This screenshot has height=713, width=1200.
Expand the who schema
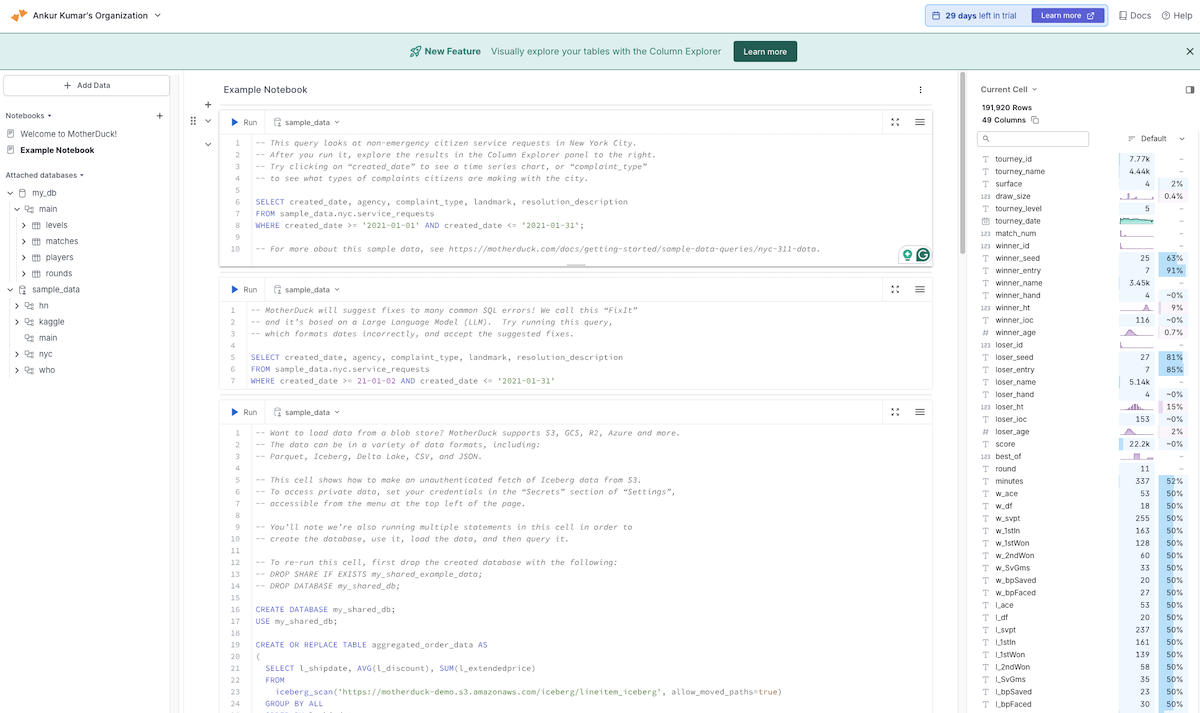coord(17,370)
